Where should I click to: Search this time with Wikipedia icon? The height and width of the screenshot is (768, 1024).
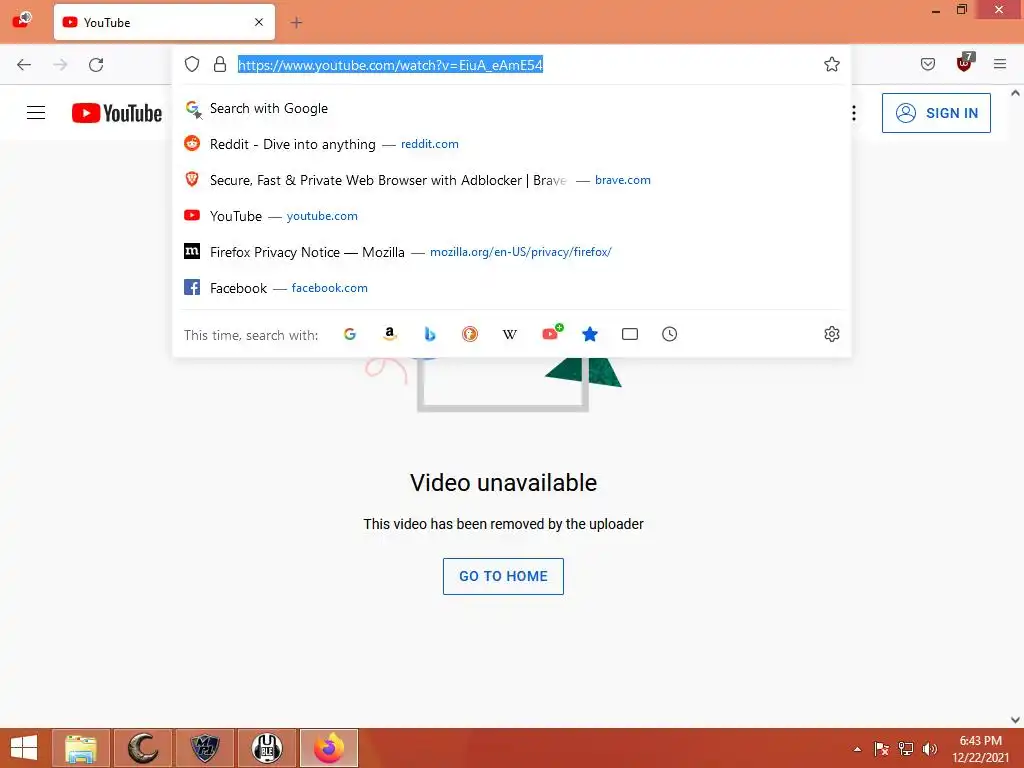point(509,334)
